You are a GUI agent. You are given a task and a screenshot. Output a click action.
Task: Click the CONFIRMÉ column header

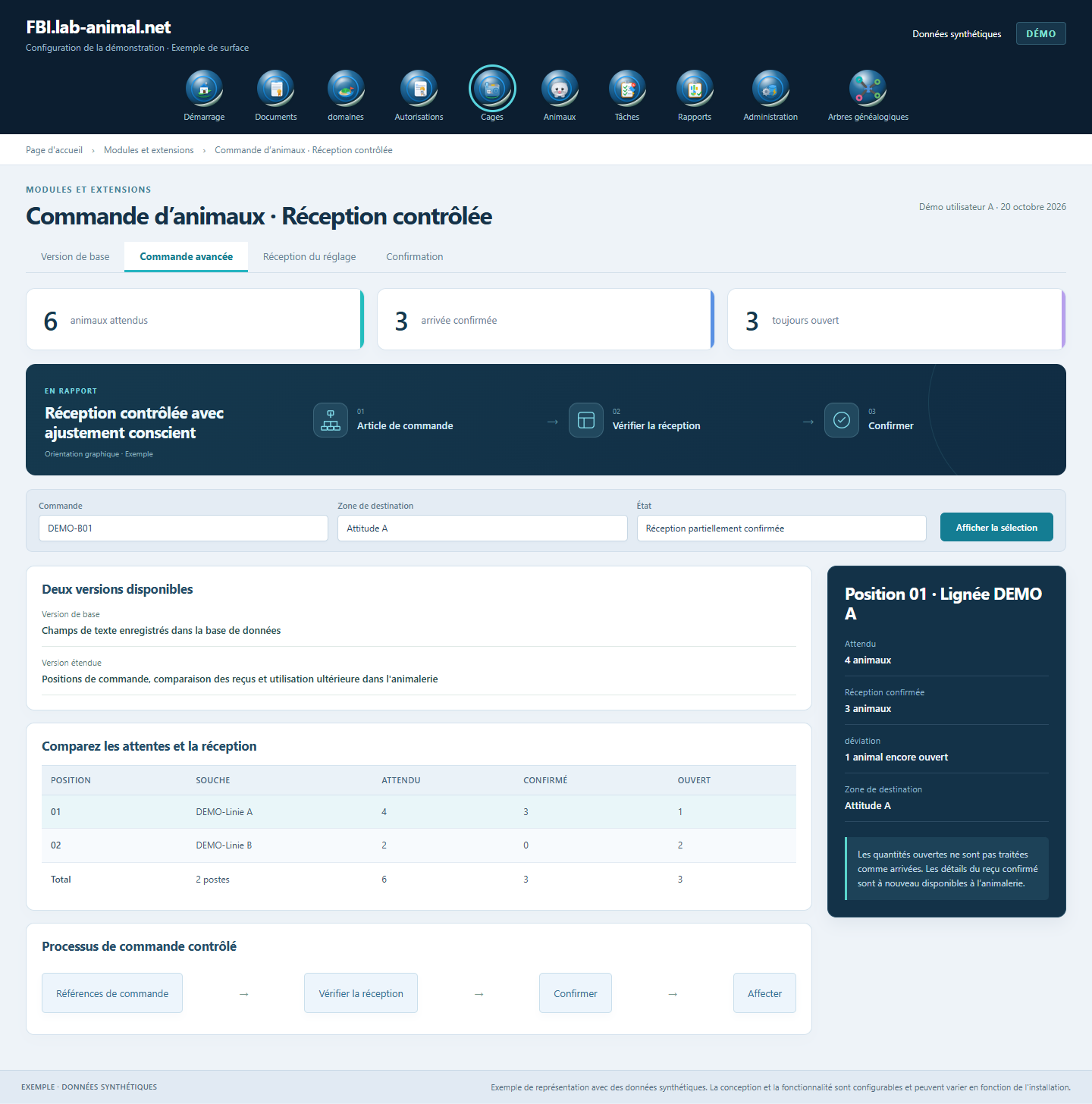coord(545,780)
